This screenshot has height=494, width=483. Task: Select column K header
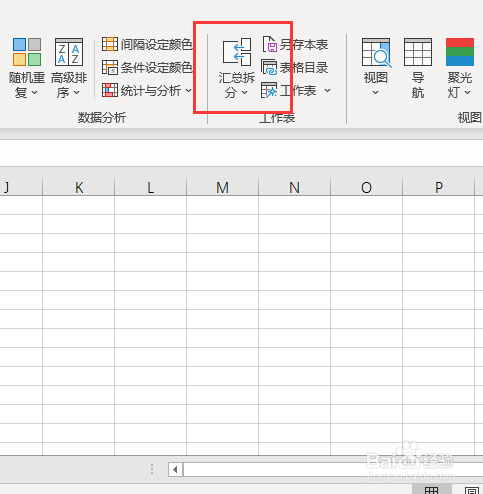click(x=79, y=187)
